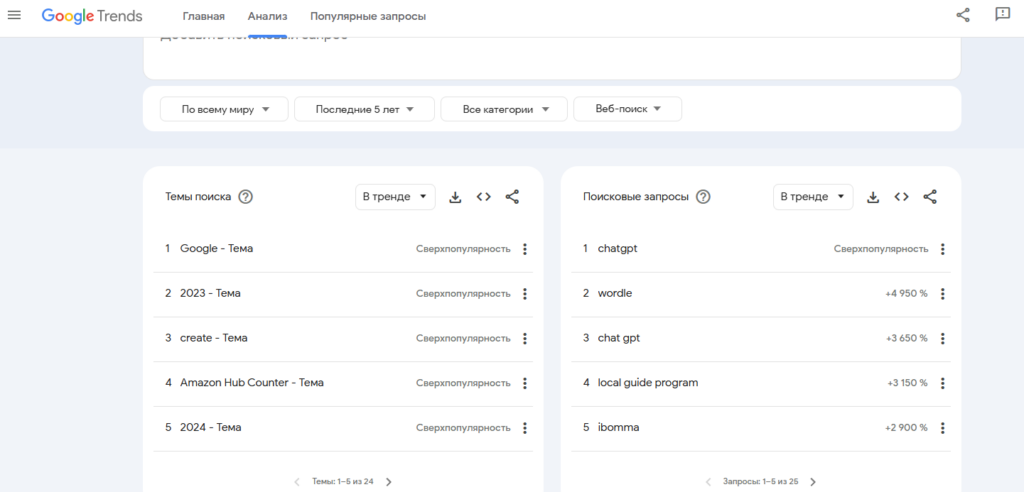Open more options for wordle query row
The image size is (1024, 492).
[942, 294]
